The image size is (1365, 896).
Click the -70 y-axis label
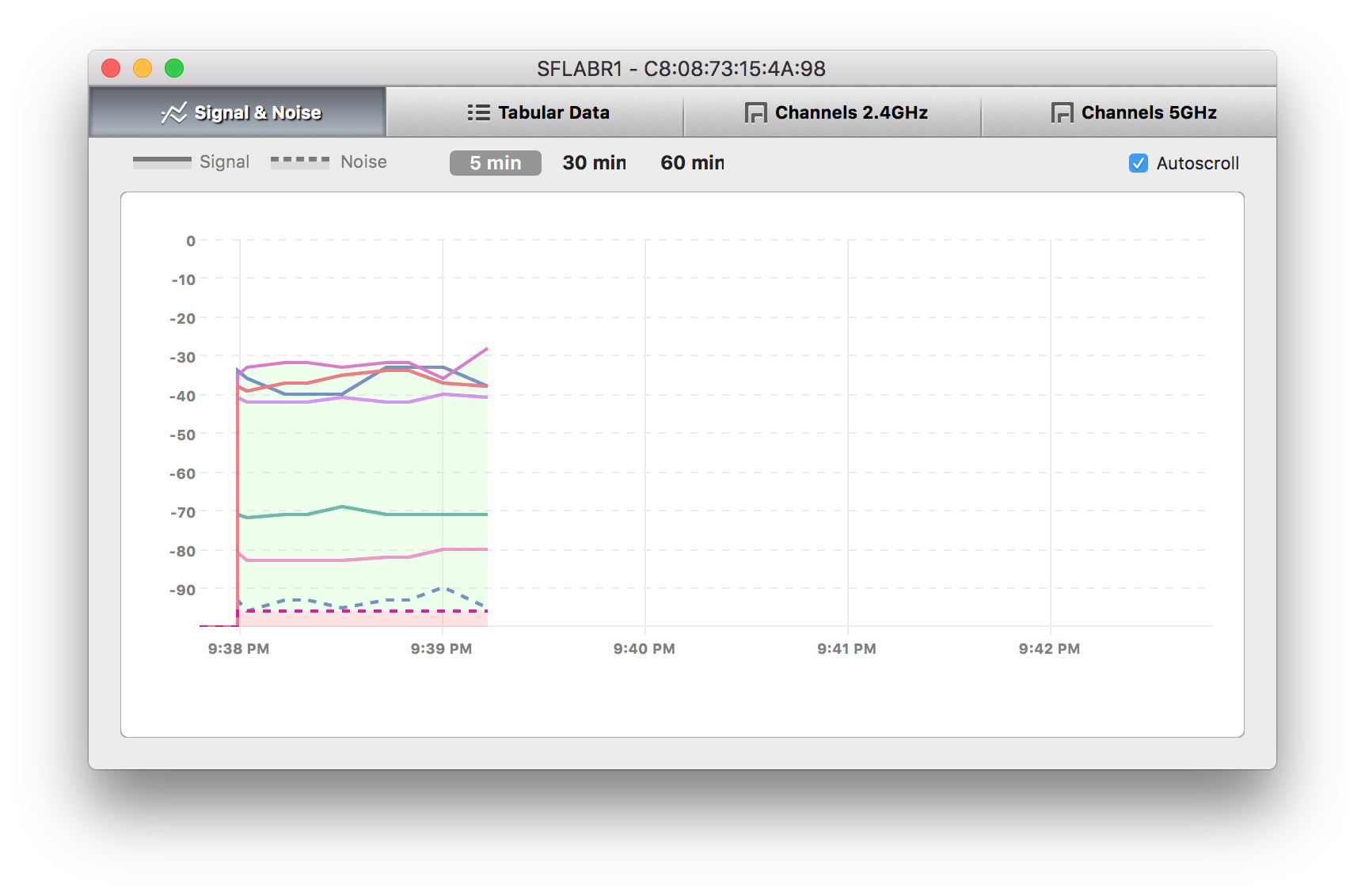coord(182,512)
